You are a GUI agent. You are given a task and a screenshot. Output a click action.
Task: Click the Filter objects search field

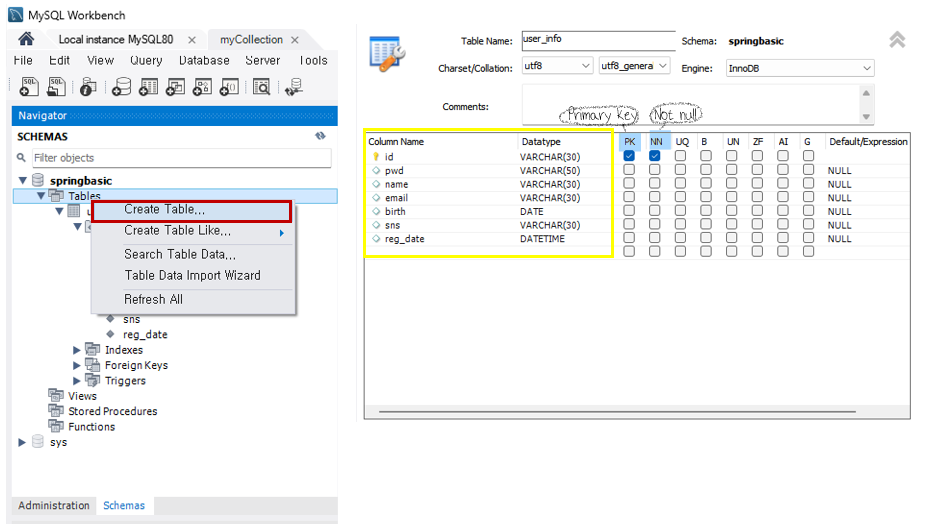click(x=182, y=158)
